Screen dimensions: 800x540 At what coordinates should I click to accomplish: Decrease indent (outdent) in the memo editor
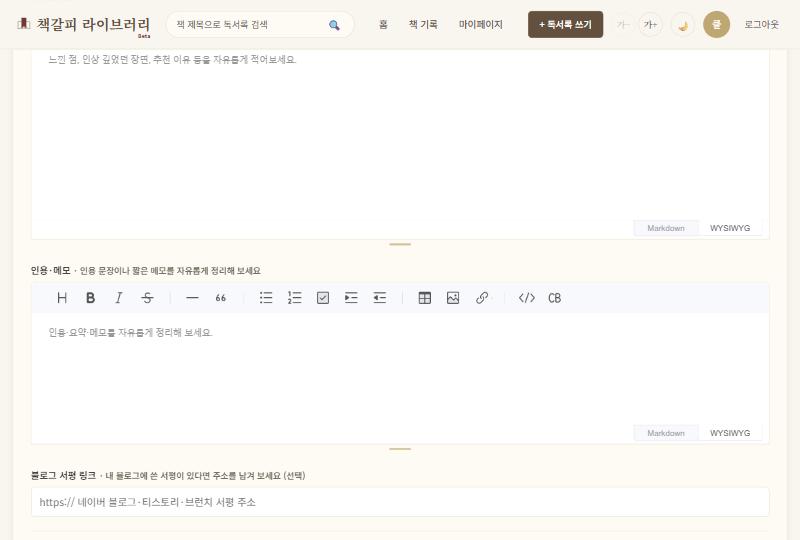click(380, 298)
